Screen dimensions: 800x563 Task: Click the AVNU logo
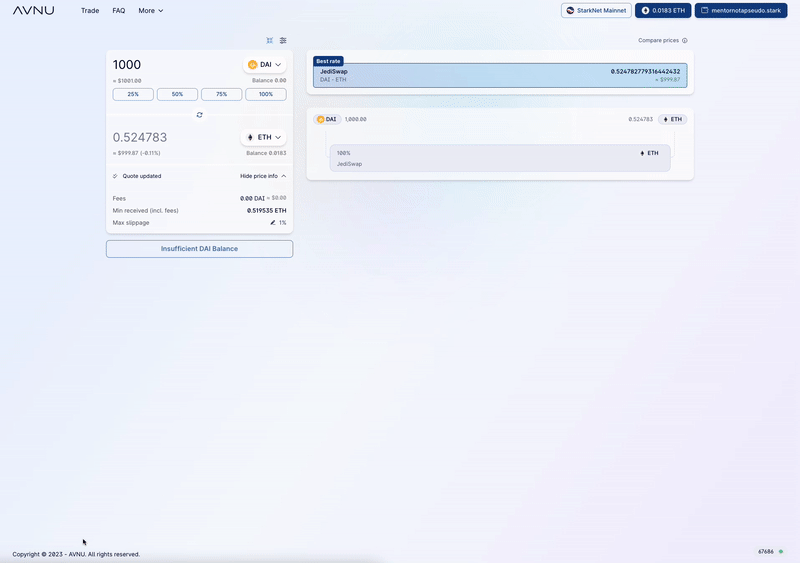(x=34, y=10)
